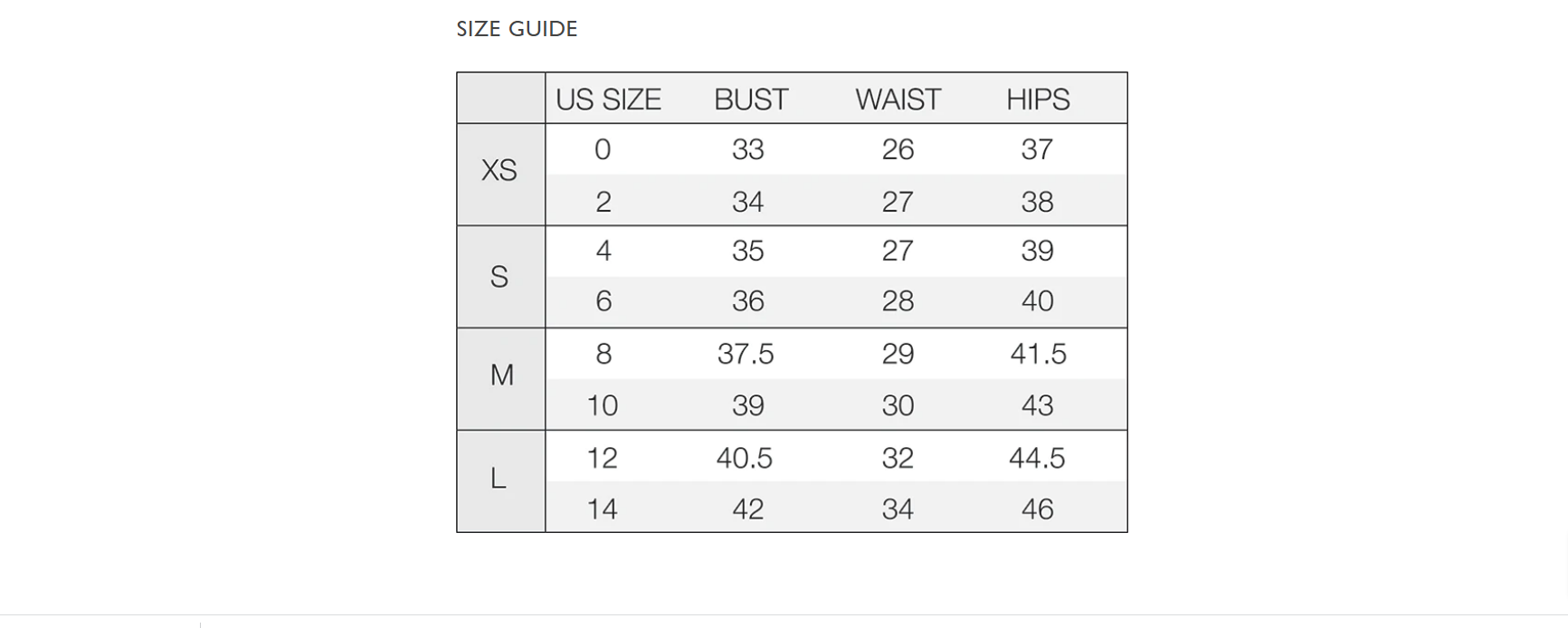Click the L size row label

pyautogui.click(x=499, y=479)
